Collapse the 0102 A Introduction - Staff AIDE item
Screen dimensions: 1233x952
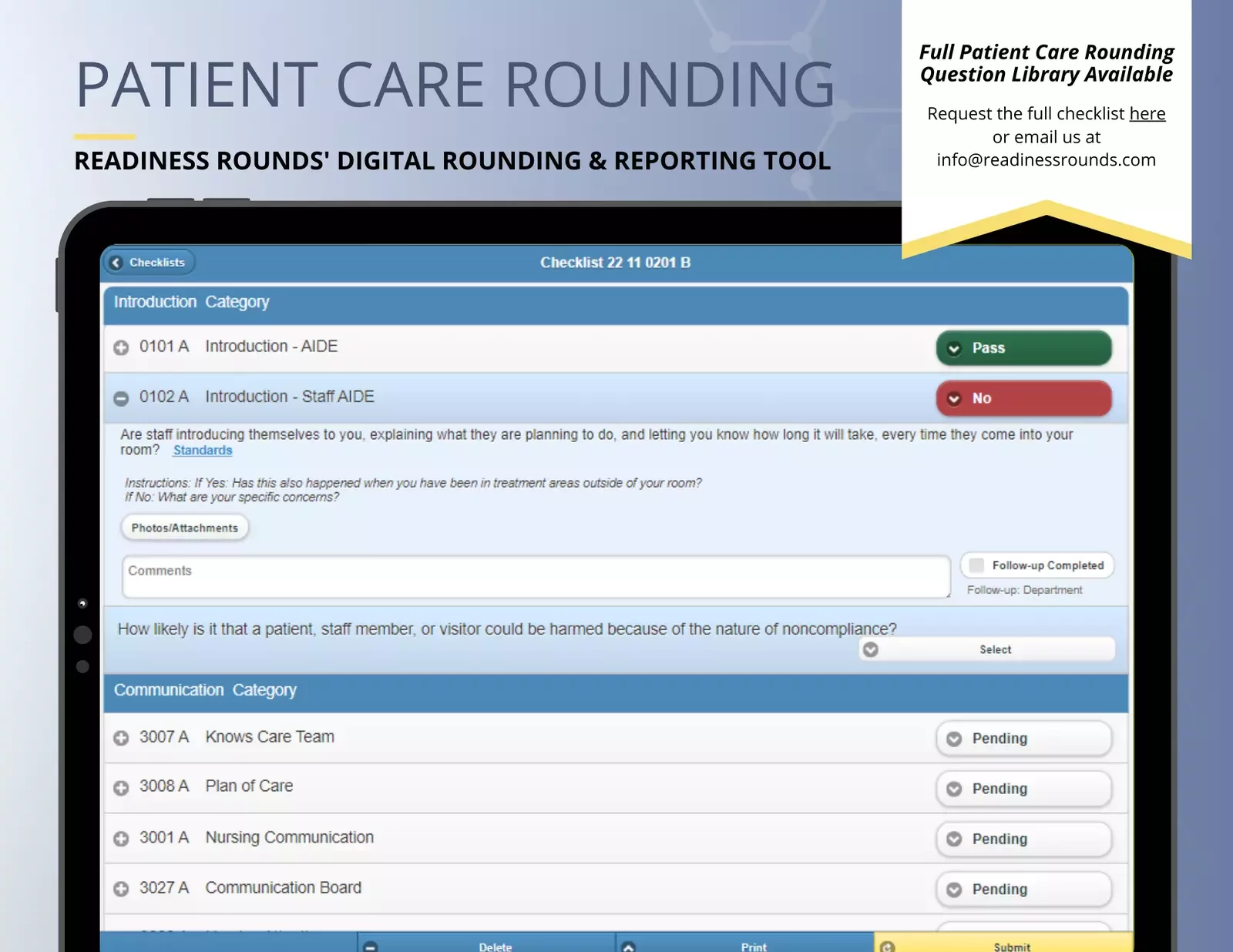pos(121,398)
